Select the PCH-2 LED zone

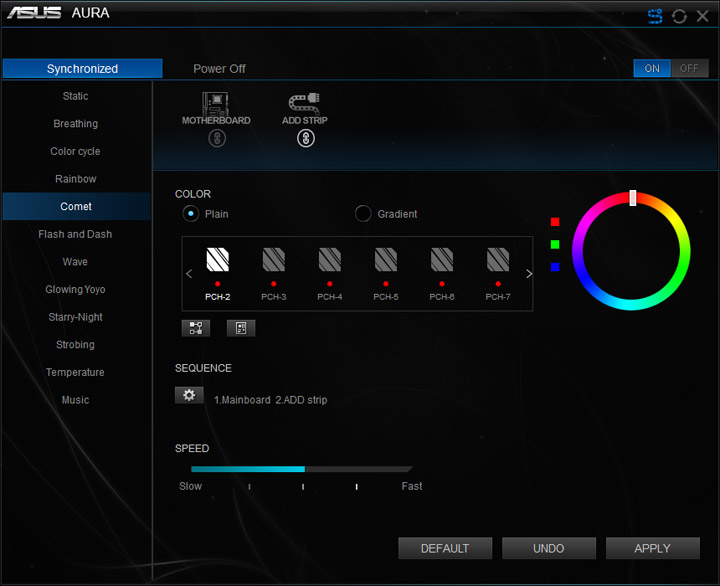(218, 274)
